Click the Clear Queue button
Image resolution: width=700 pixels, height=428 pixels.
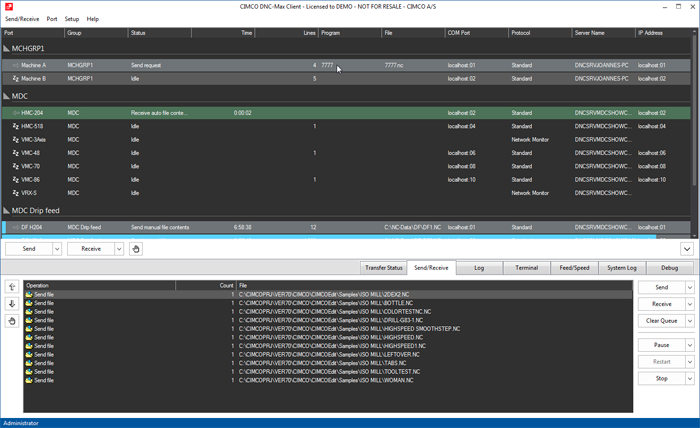coord(662,321)
